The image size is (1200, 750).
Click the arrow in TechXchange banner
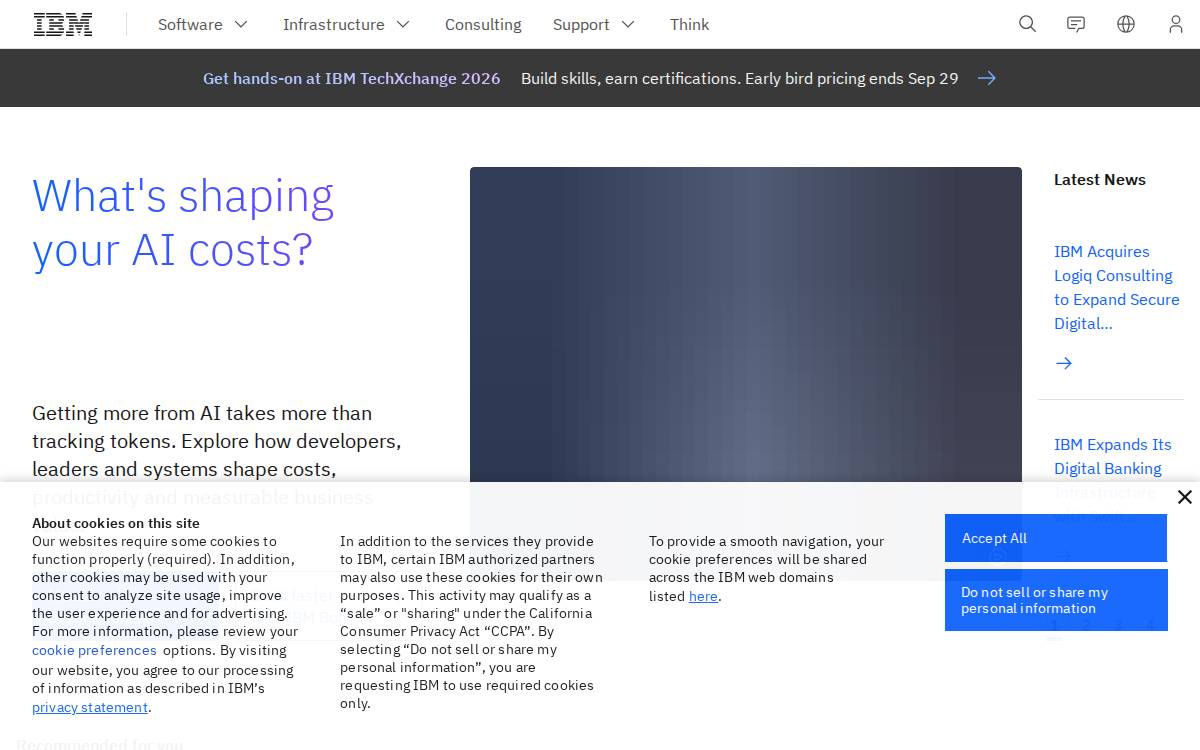tap(987, 78)
